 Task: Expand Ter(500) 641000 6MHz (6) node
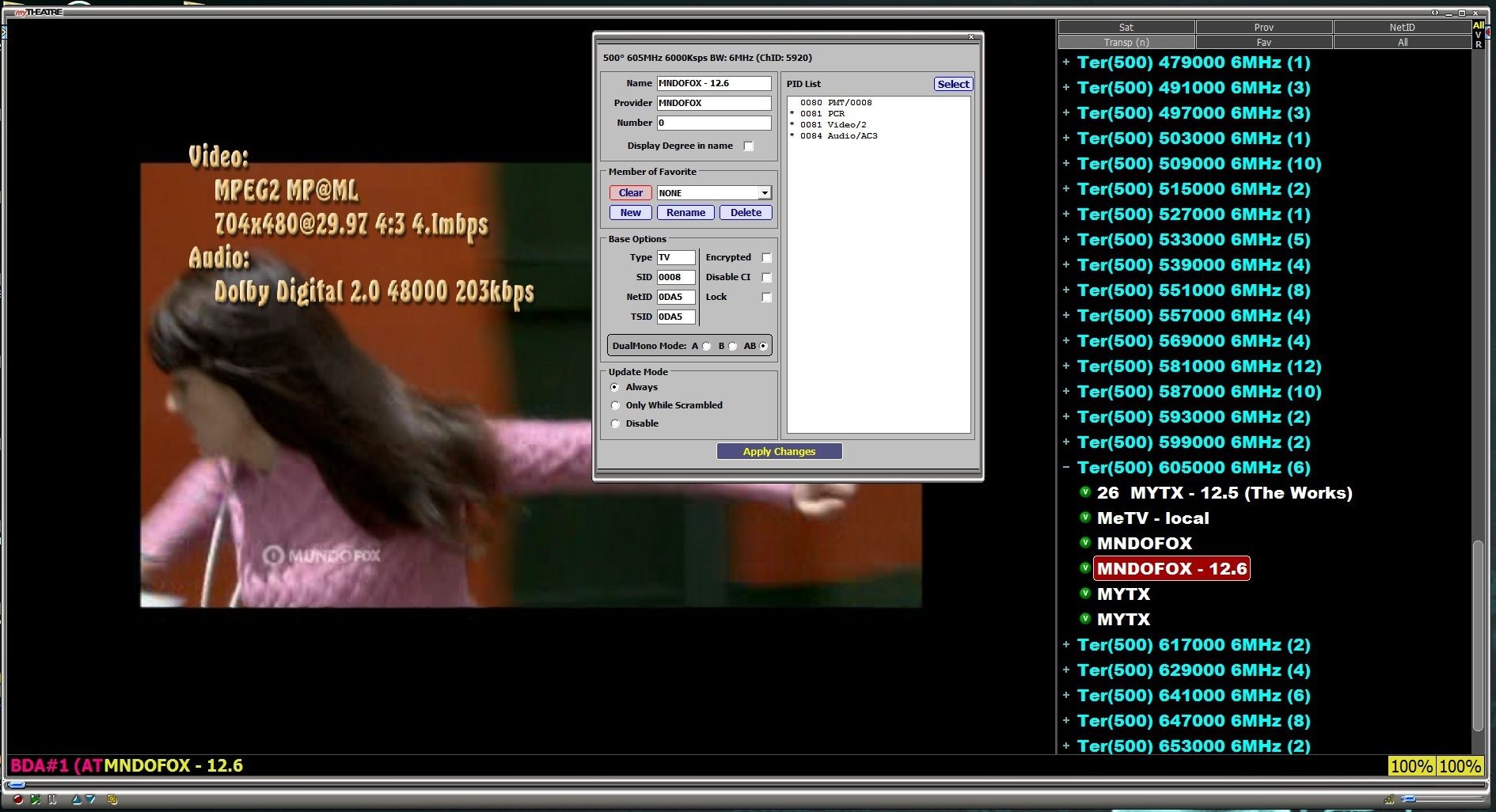pos(1066,695)
